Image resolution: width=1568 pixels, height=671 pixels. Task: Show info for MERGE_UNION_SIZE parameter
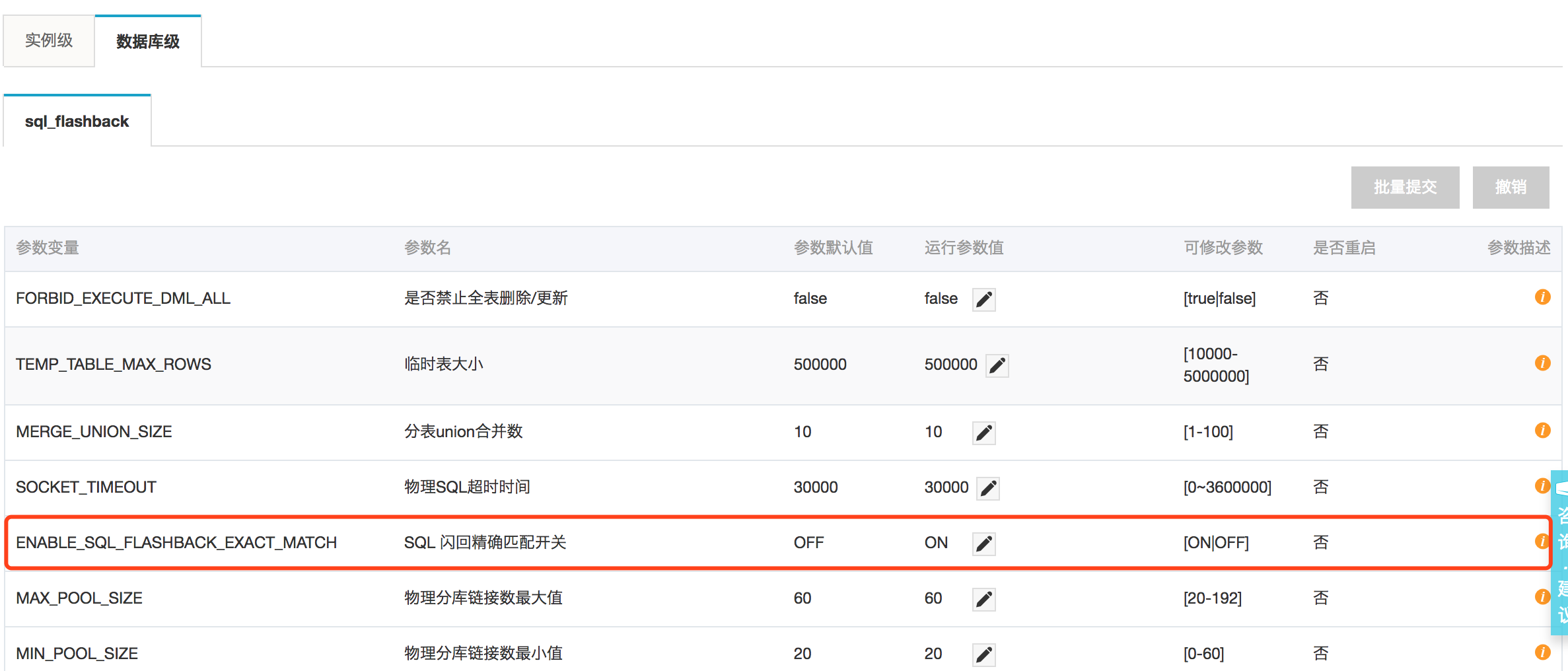[1542, 431]
